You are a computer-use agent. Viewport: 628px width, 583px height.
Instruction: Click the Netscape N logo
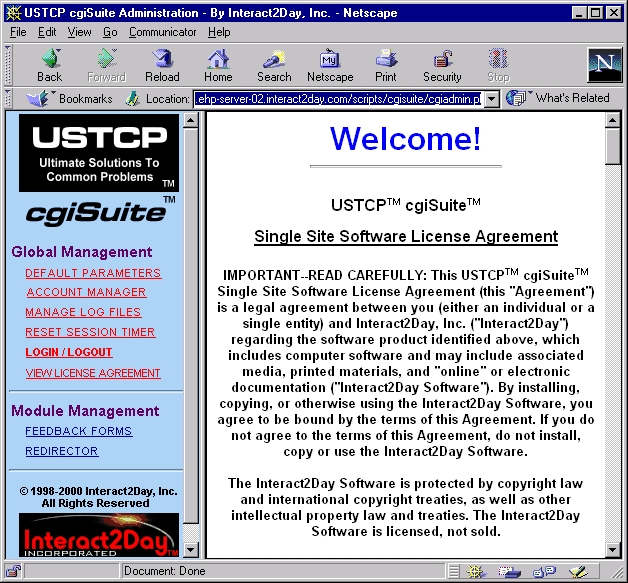tap(604, 65)
